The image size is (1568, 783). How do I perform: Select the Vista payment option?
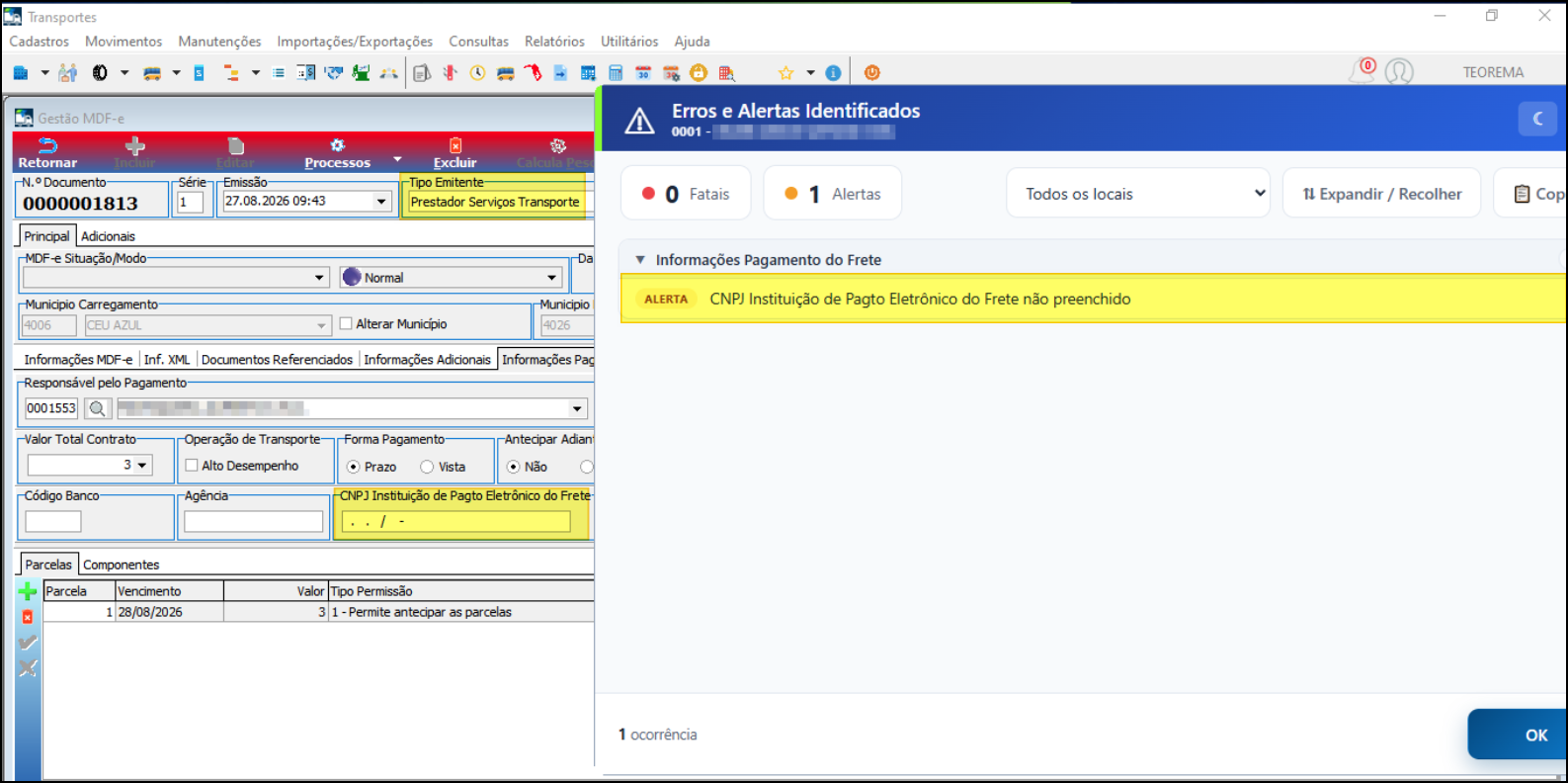tap(427, 467)
